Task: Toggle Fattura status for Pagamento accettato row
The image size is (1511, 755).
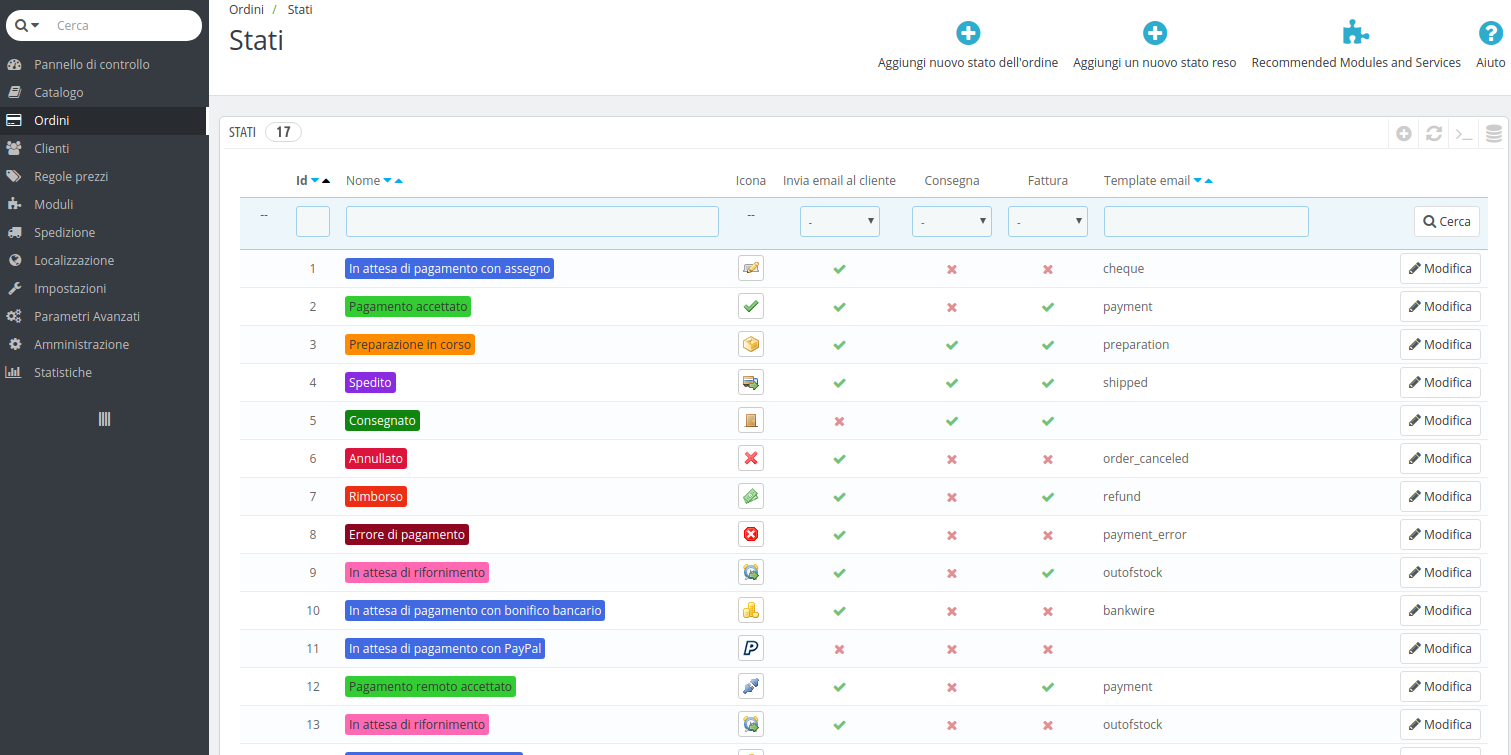Action: pos(1047,307)
